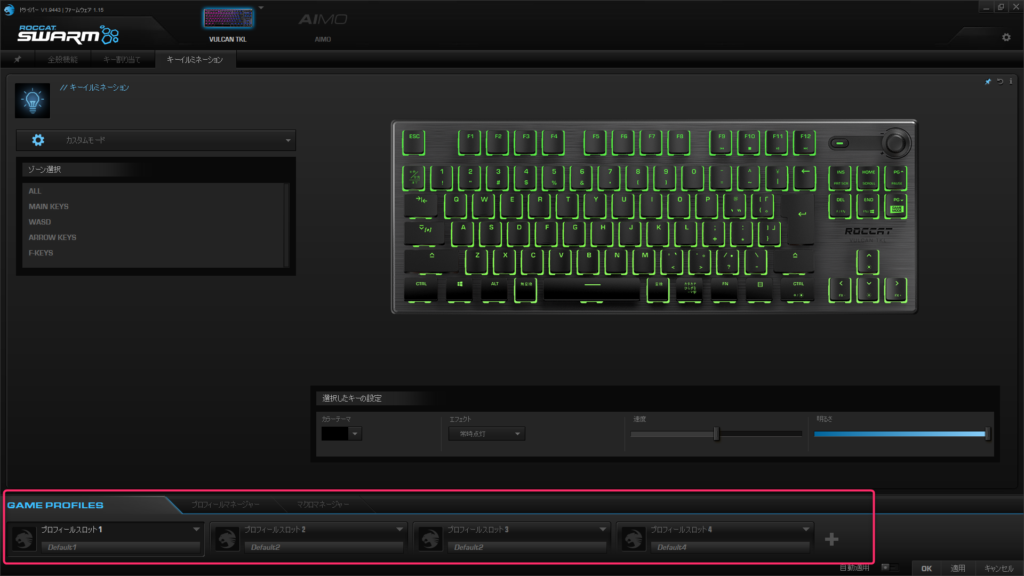Image resolution: width=1024 pixels, height=576 pixels.
Task: Expand the プロフィールスロット 2 dropdown arrow
Action: [399, 530]
